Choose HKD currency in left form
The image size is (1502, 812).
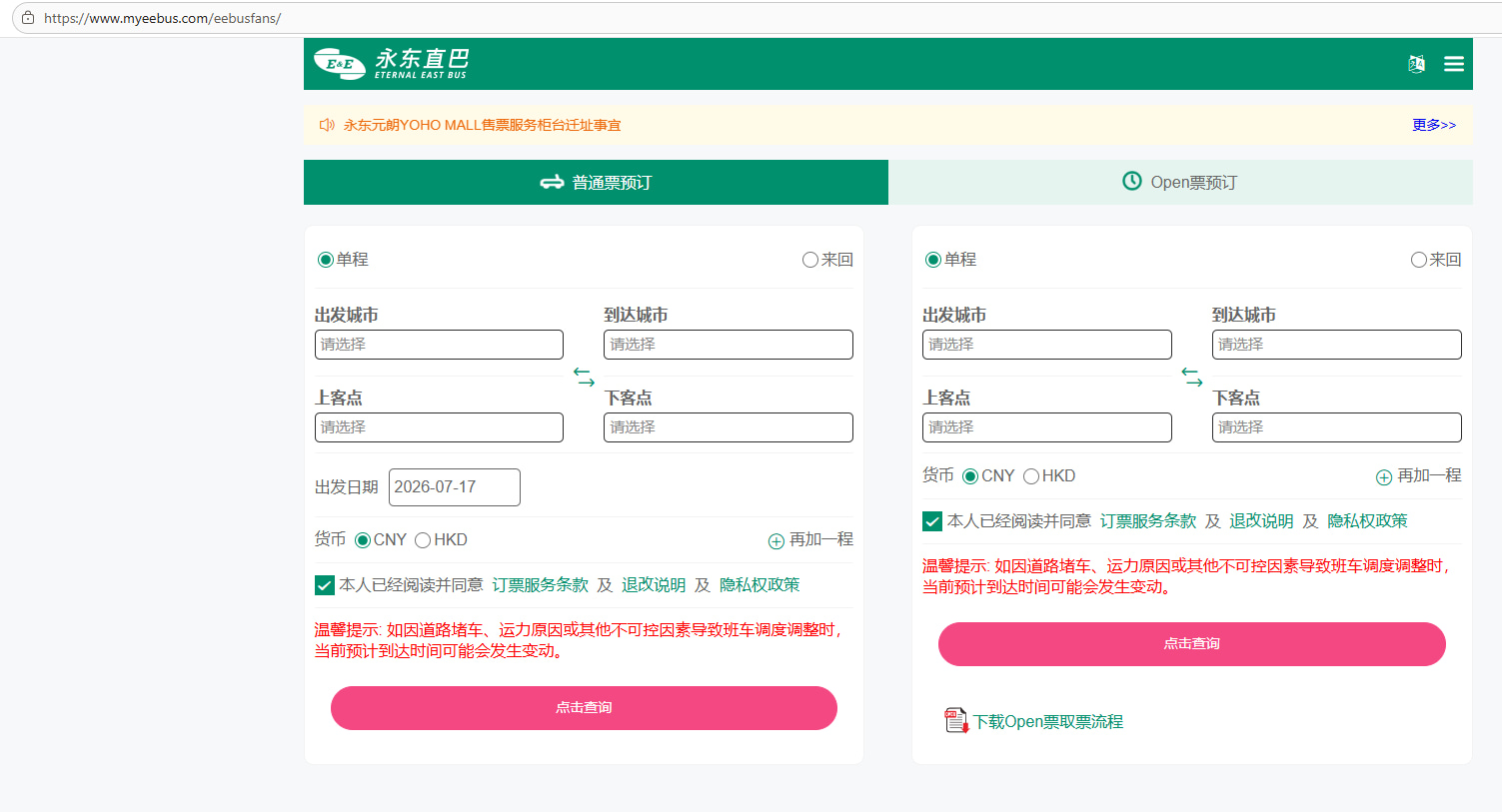423,540
